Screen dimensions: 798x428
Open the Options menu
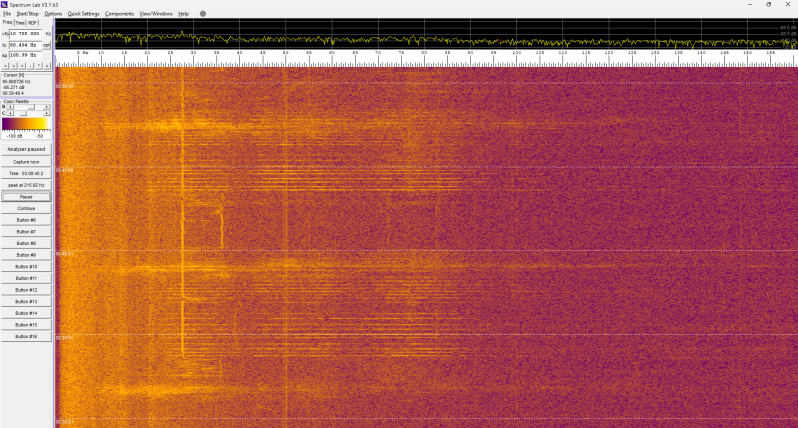click(x=53, y=14)
